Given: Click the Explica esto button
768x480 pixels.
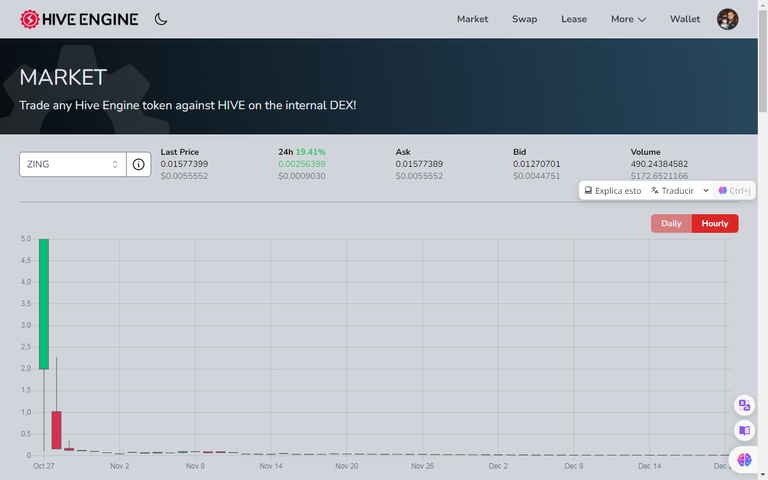Looking at the screenshot, I should pyautogui.click(x=612, y=190).
